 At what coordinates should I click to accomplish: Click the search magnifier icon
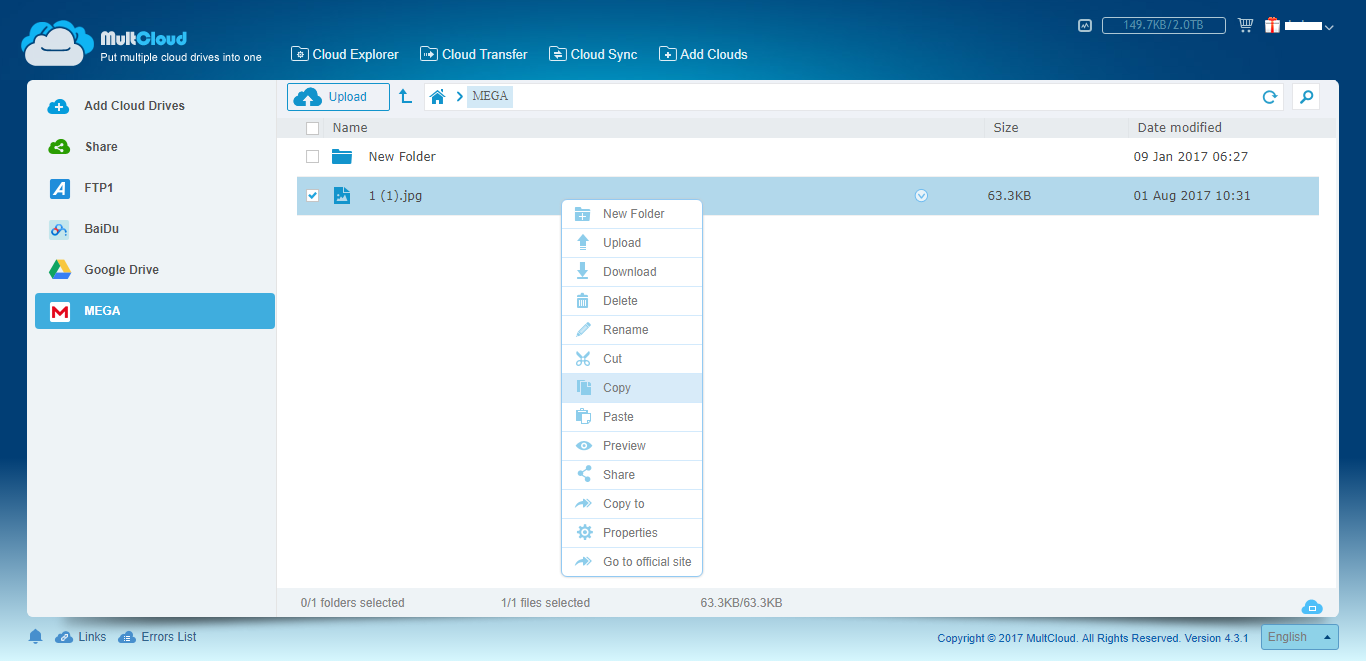(1305, 97)
